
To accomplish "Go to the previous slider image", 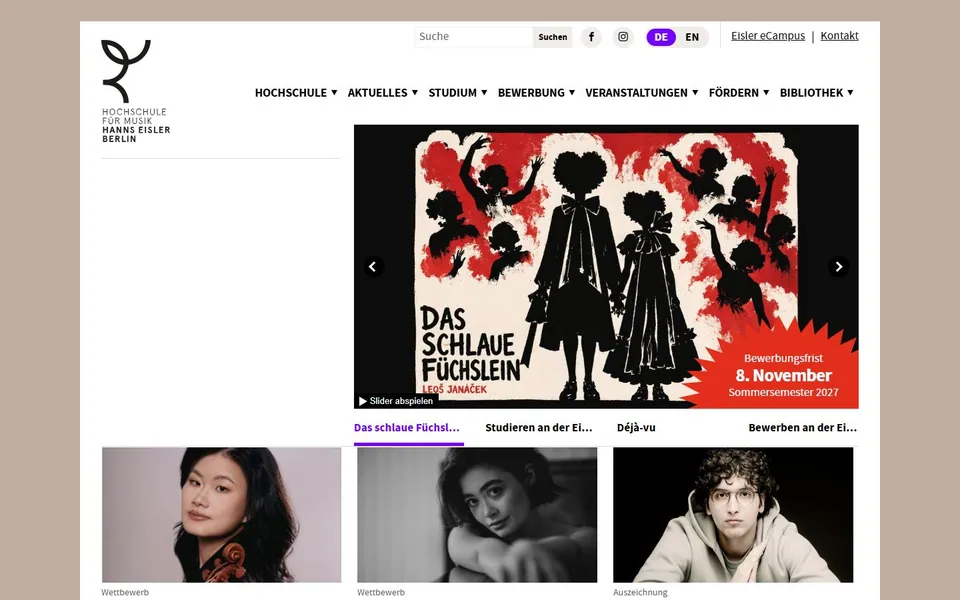I will coord(373,266).
